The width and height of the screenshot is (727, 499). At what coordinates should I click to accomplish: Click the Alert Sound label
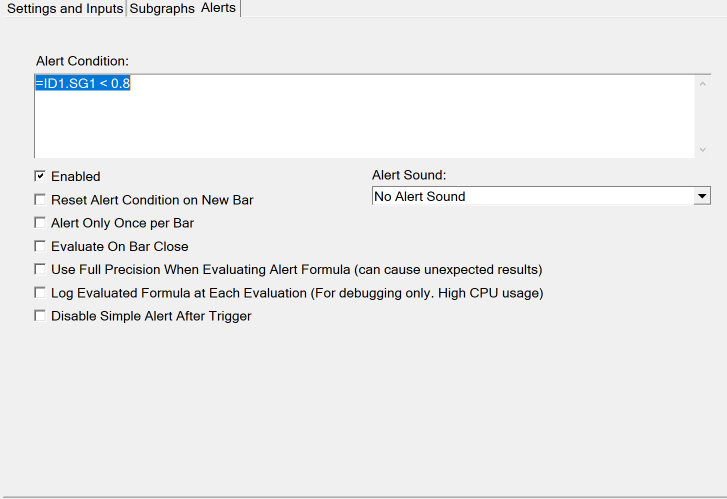coord(408,175)
